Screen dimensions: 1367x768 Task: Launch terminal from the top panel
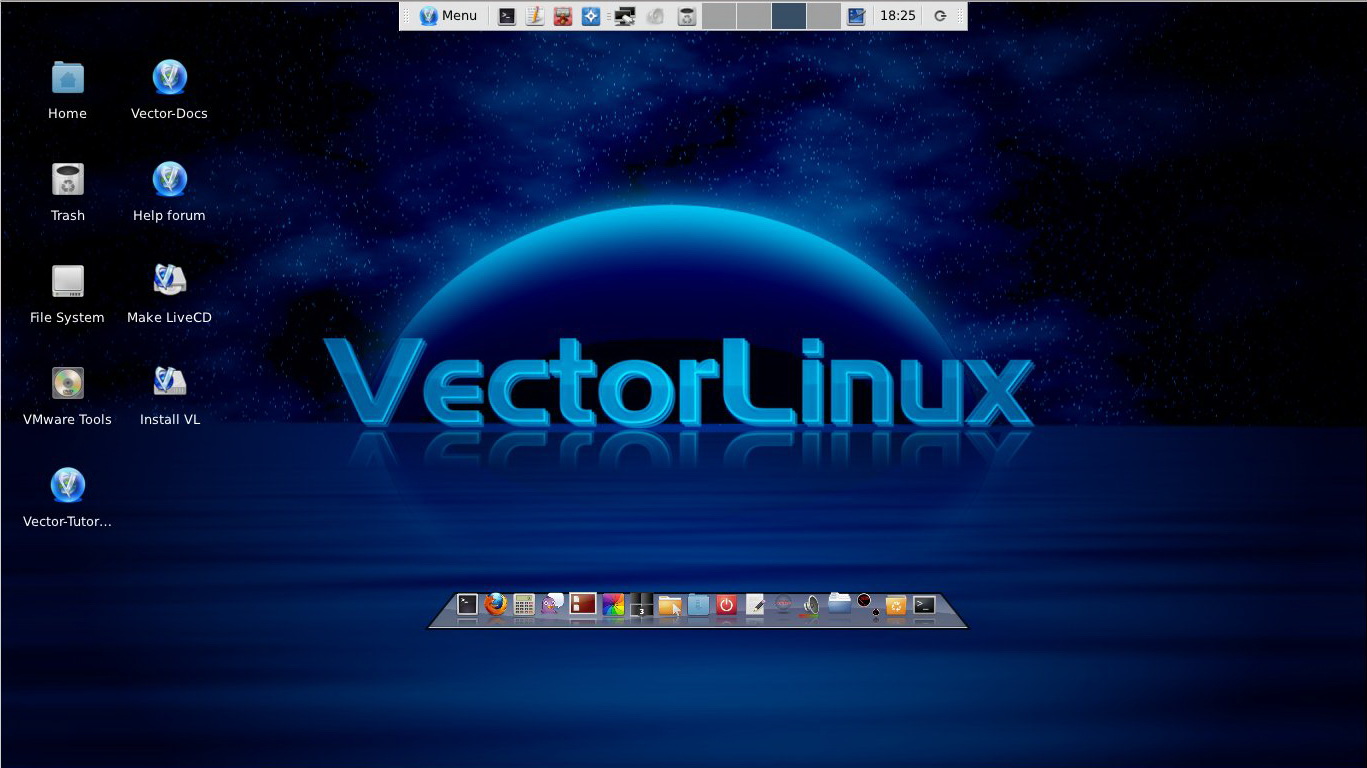point(507,16)
